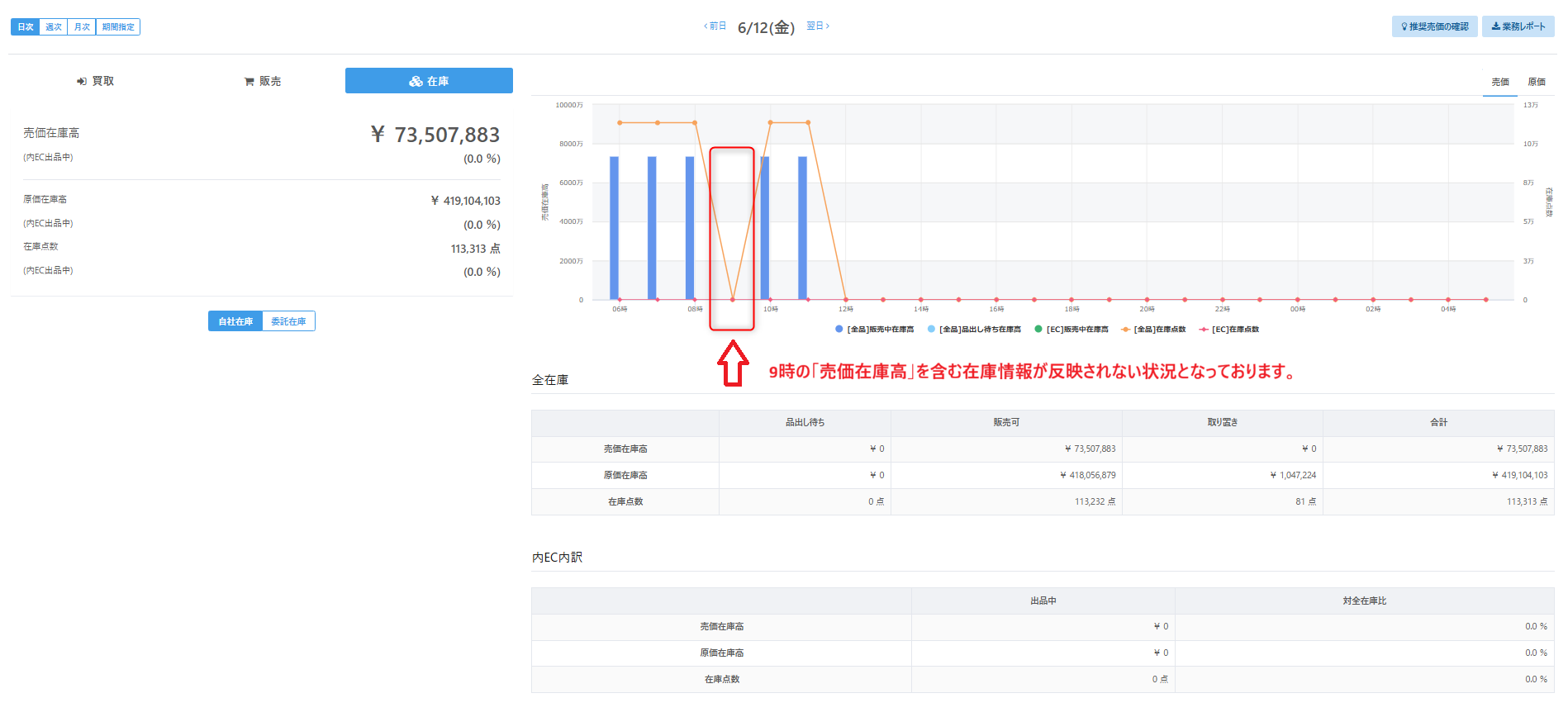
Task: Click the 対全在庫比 column header
Action: coord(1365,601)
